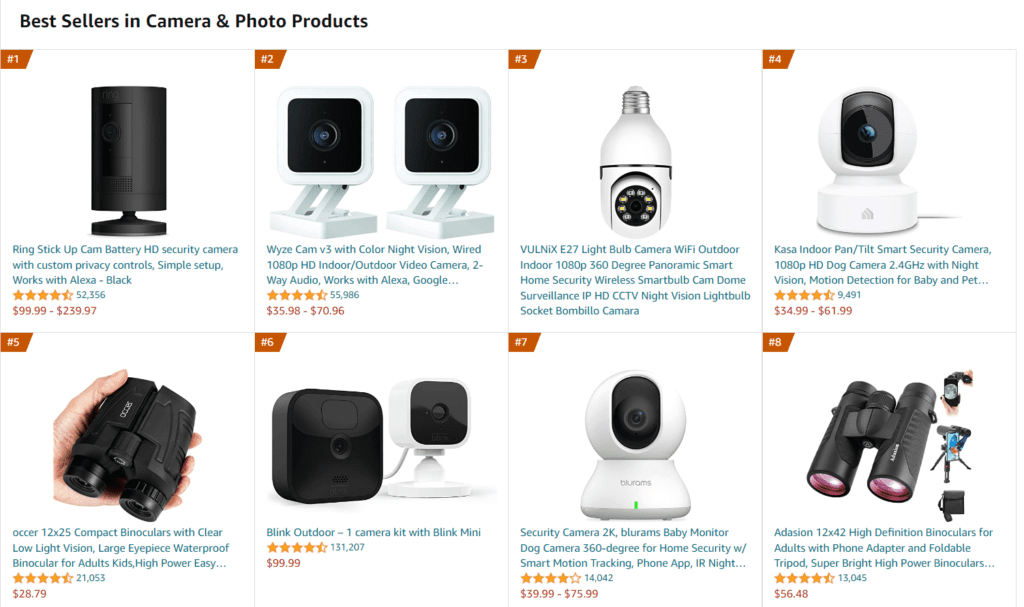The width and height of the screenshot is (1024, 607).
Task: Click the Wyze Cam v3 product image
Action: click(381, 161)
